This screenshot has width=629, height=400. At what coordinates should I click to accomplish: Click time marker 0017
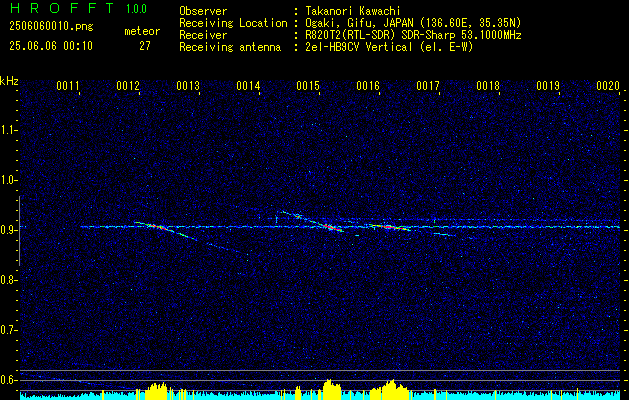tap(428, 86)
